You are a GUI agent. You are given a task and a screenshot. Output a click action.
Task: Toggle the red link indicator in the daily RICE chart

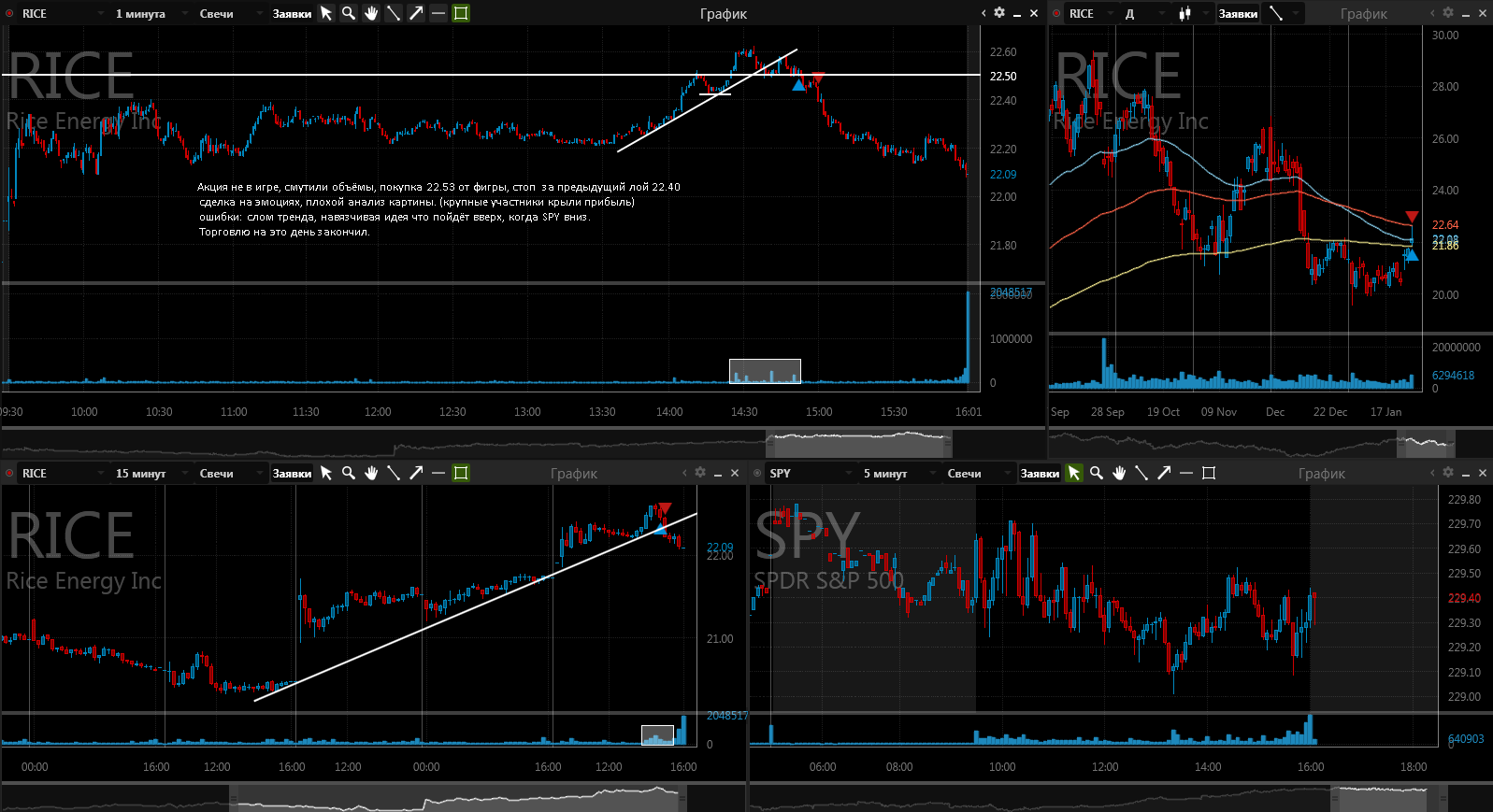(1056, 13)
